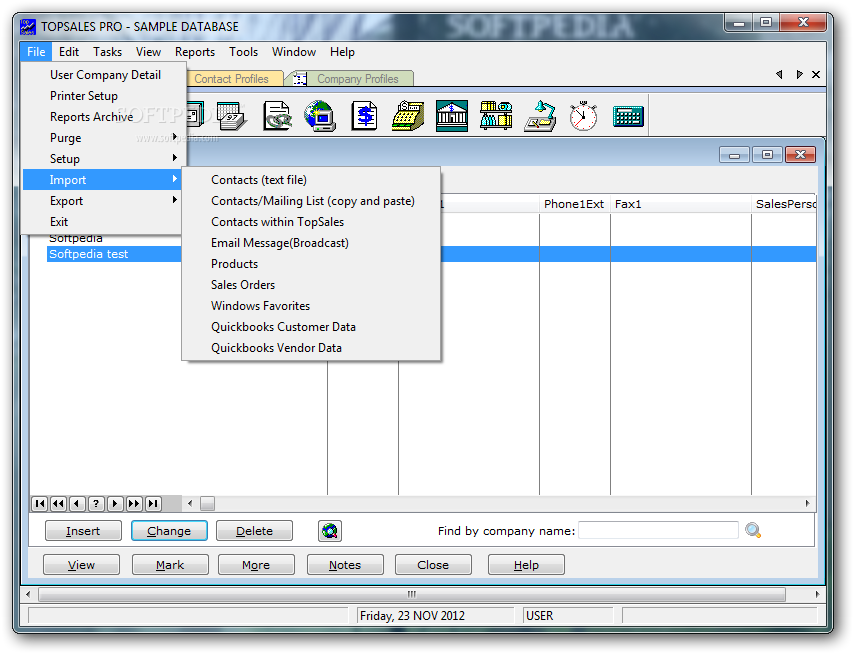
Task: Choose Reports Archive
Action: coord(103,117)
